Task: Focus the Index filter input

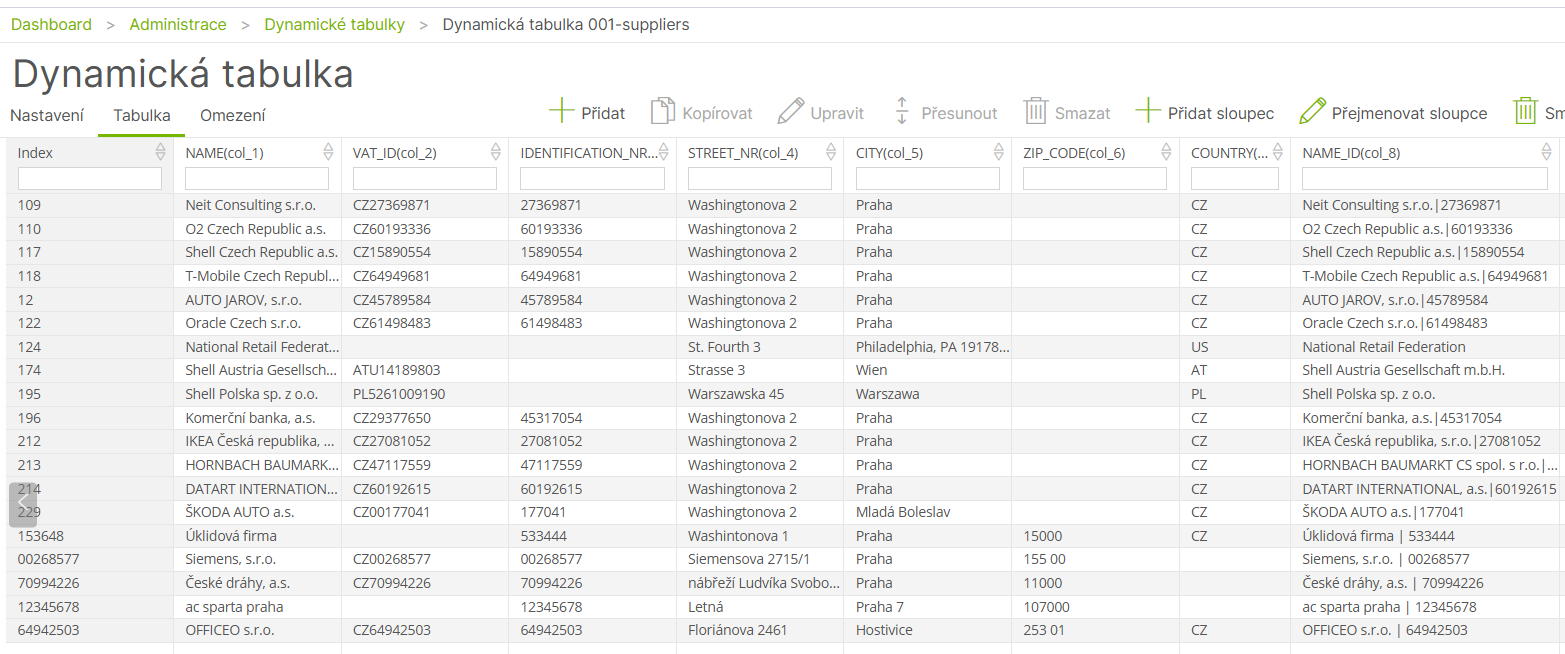Action: [x=90, y=178]
